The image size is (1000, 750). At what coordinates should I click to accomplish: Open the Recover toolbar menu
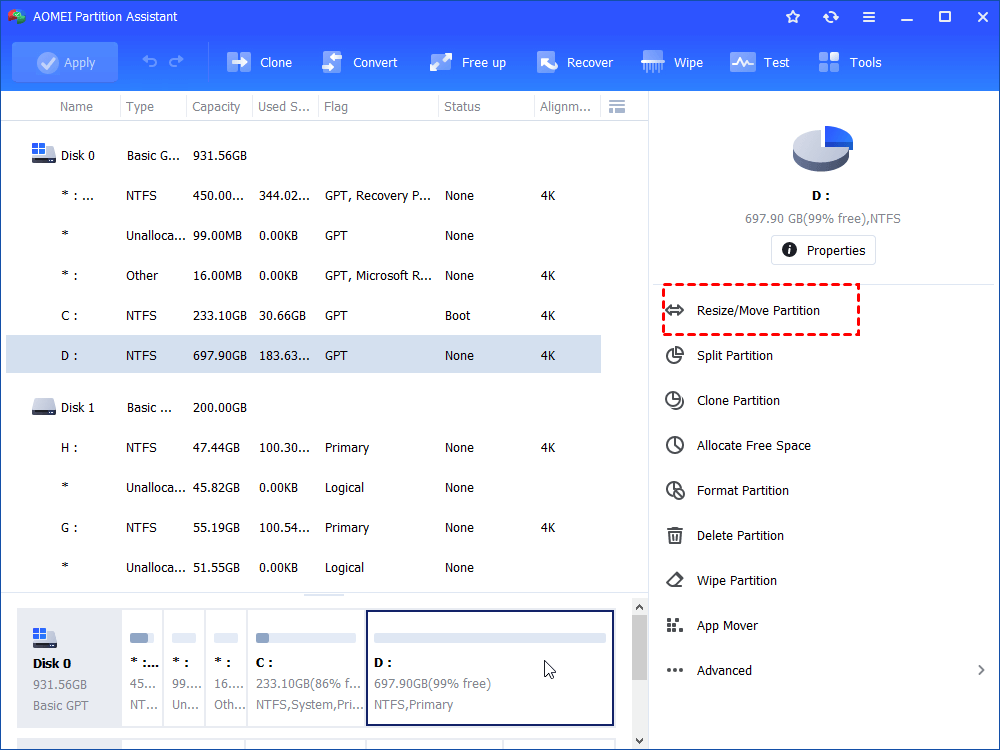pyautogui.click(x=575, y=62)
